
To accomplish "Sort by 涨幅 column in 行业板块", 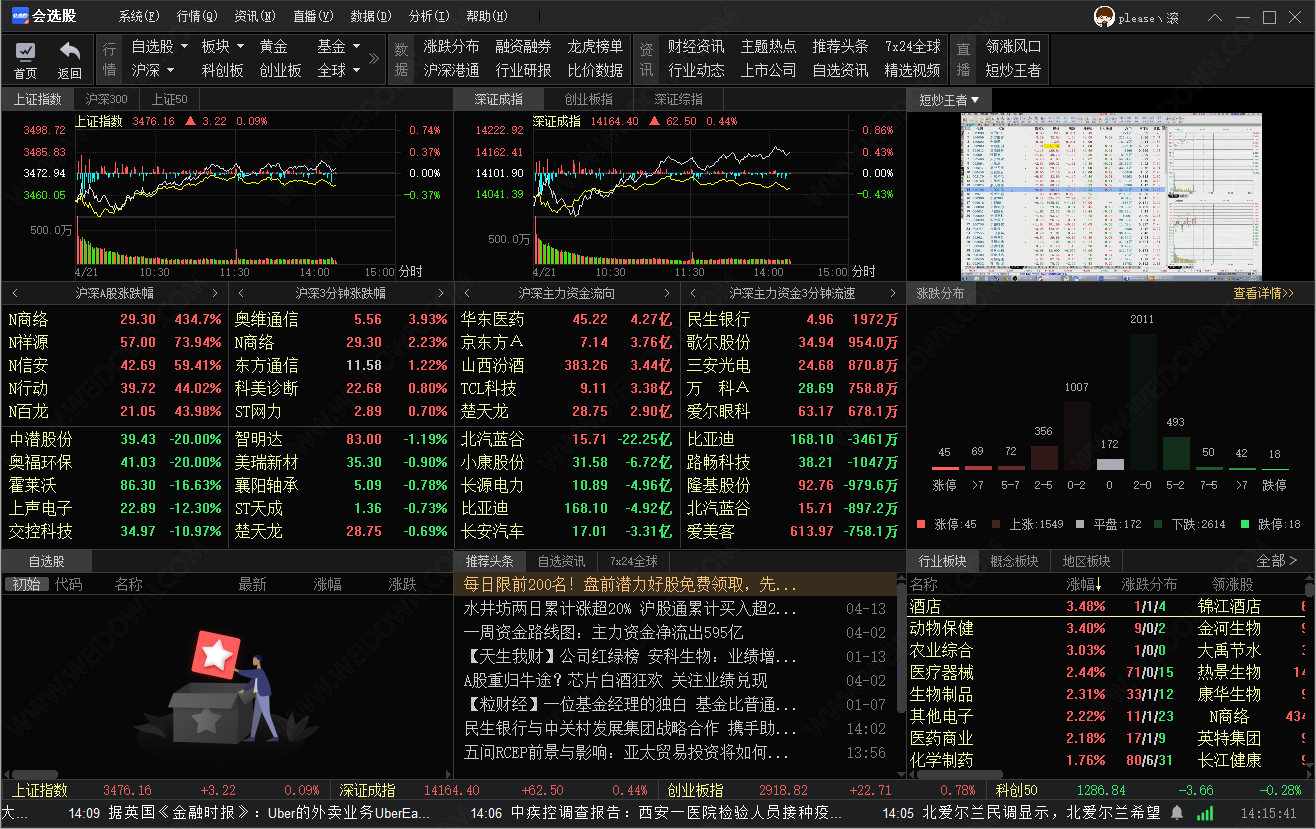I will 1084,584.
